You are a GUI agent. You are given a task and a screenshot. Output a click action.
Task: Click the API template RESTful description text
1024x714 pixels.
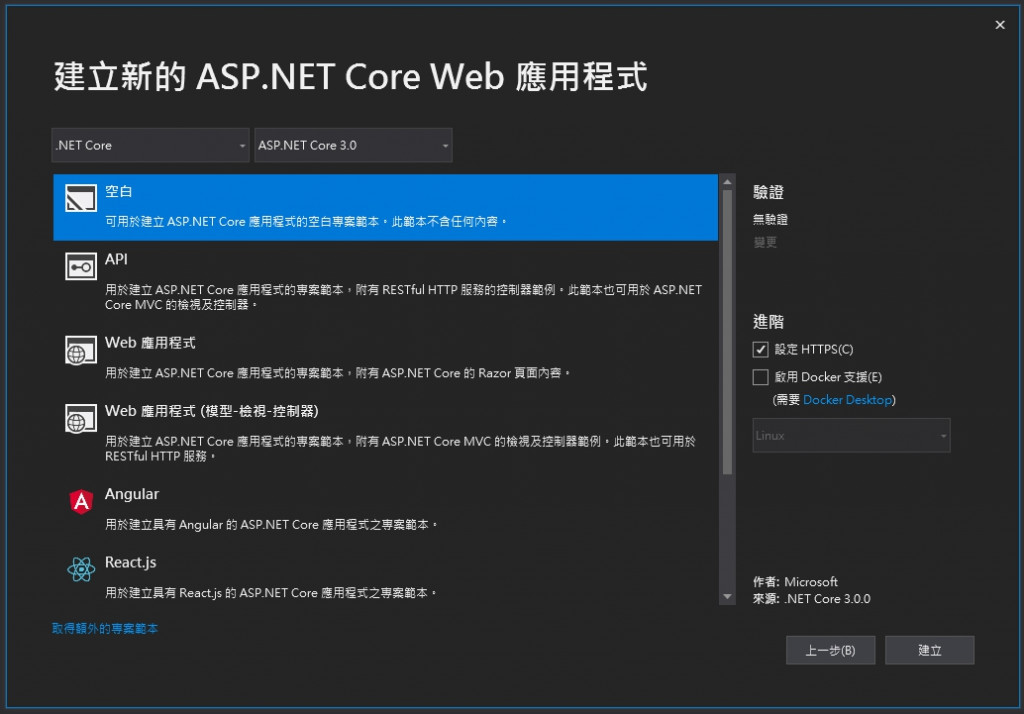click(x=404, y=297)
